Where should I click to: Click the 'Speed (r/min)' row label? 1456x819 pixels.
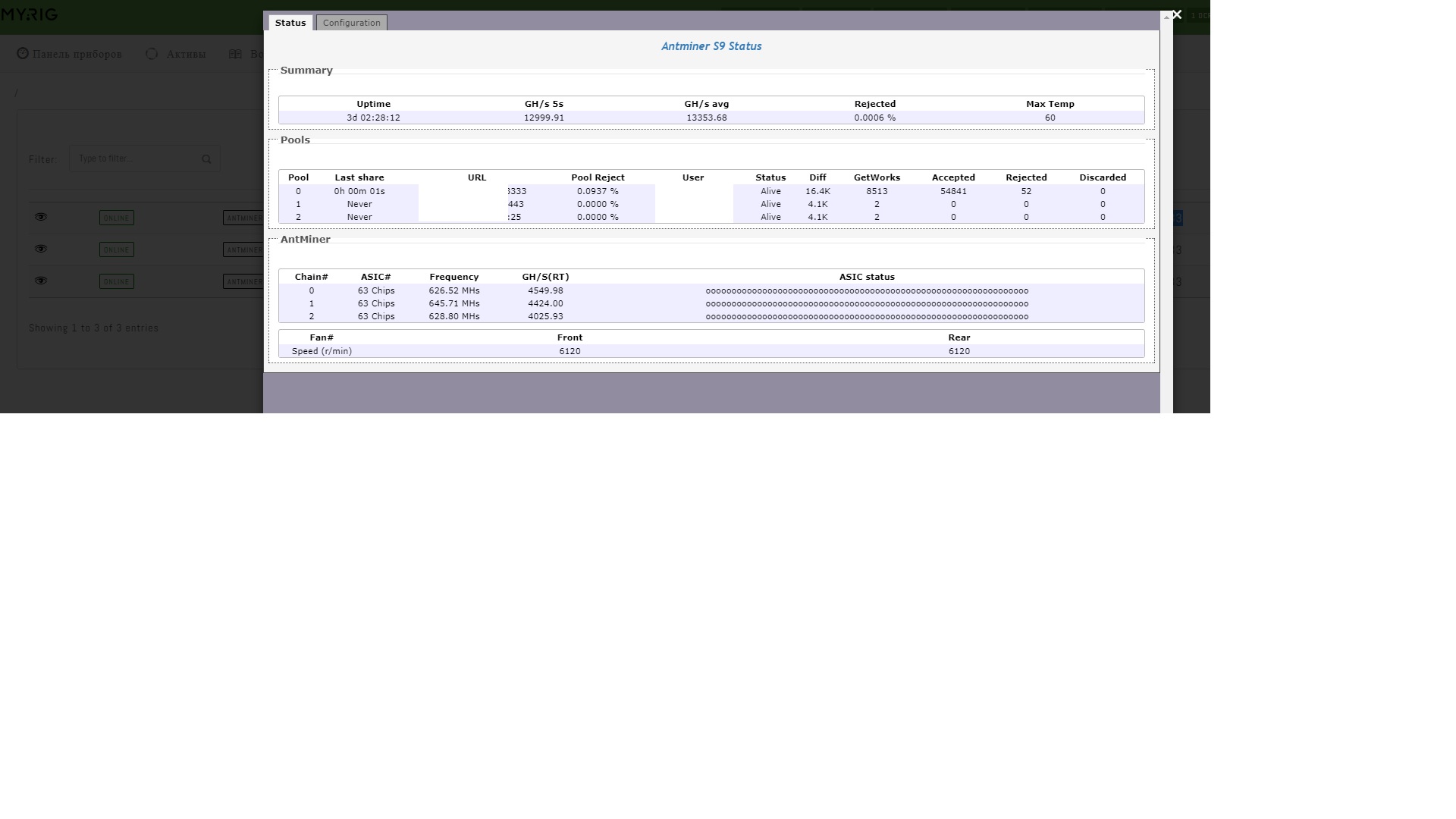click(x=322, y=351)
